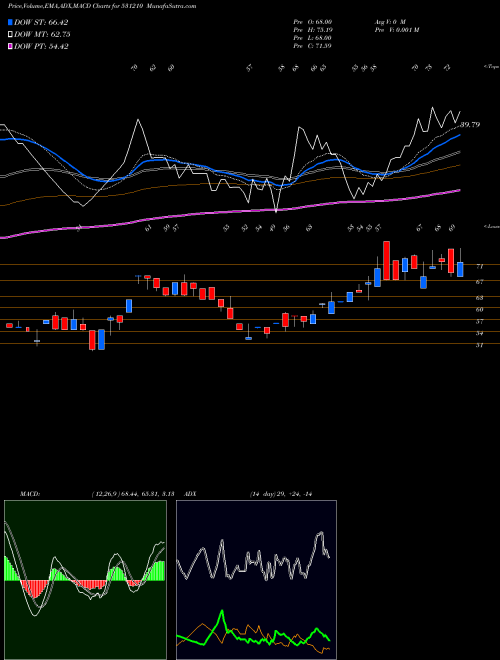The width and height of the screenshot is (500, 660).
Task: Click the 71 price axis label
Action: point(479,266)
